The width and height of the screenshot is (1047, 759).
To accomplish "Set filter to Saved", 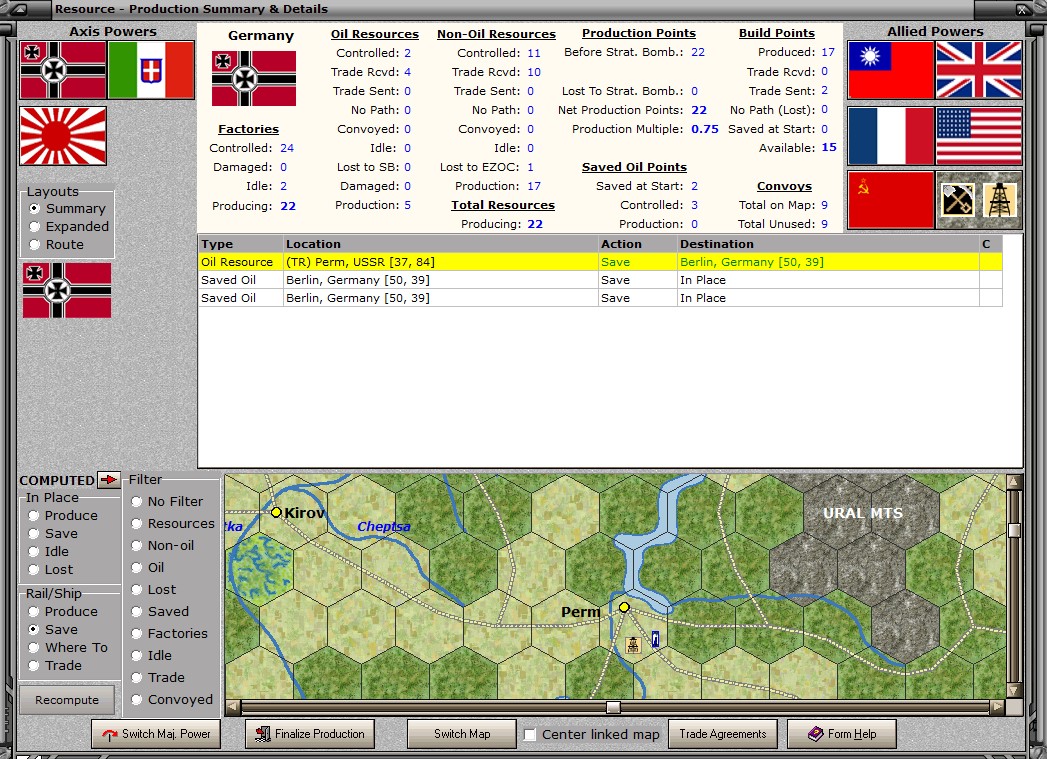I will coord(160,611).
